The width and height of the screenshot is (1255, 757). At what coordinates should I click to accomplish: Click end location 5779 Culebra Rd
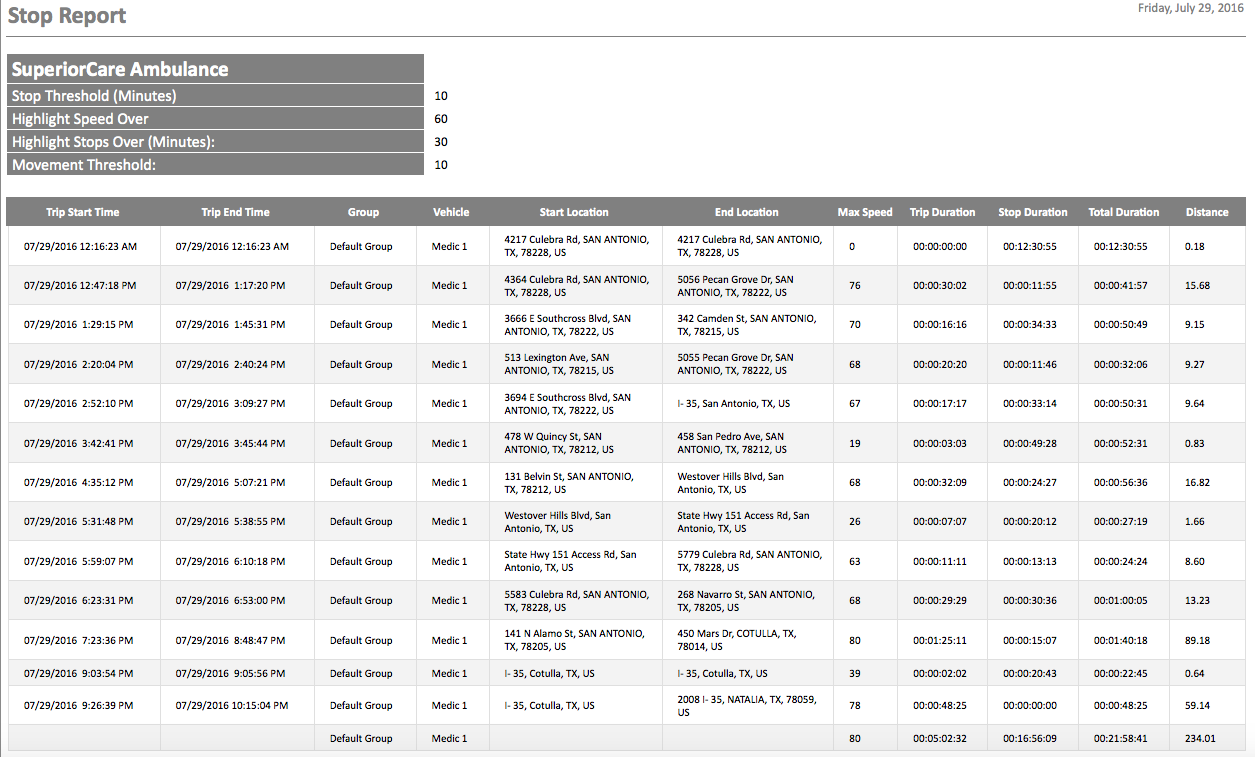749,561
